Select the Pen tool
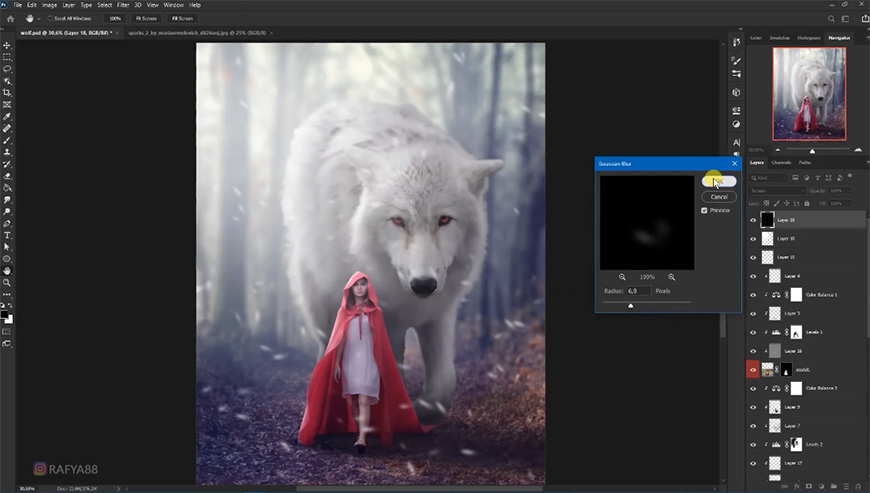 (7, 224)
